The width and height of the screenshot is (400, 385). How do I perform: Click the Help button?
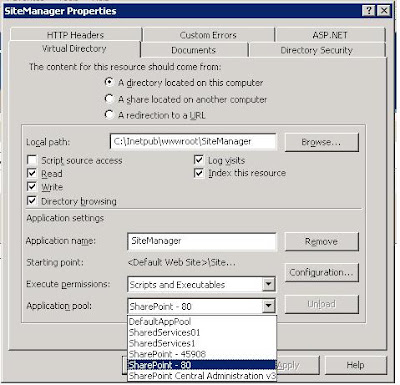point(356,365)
